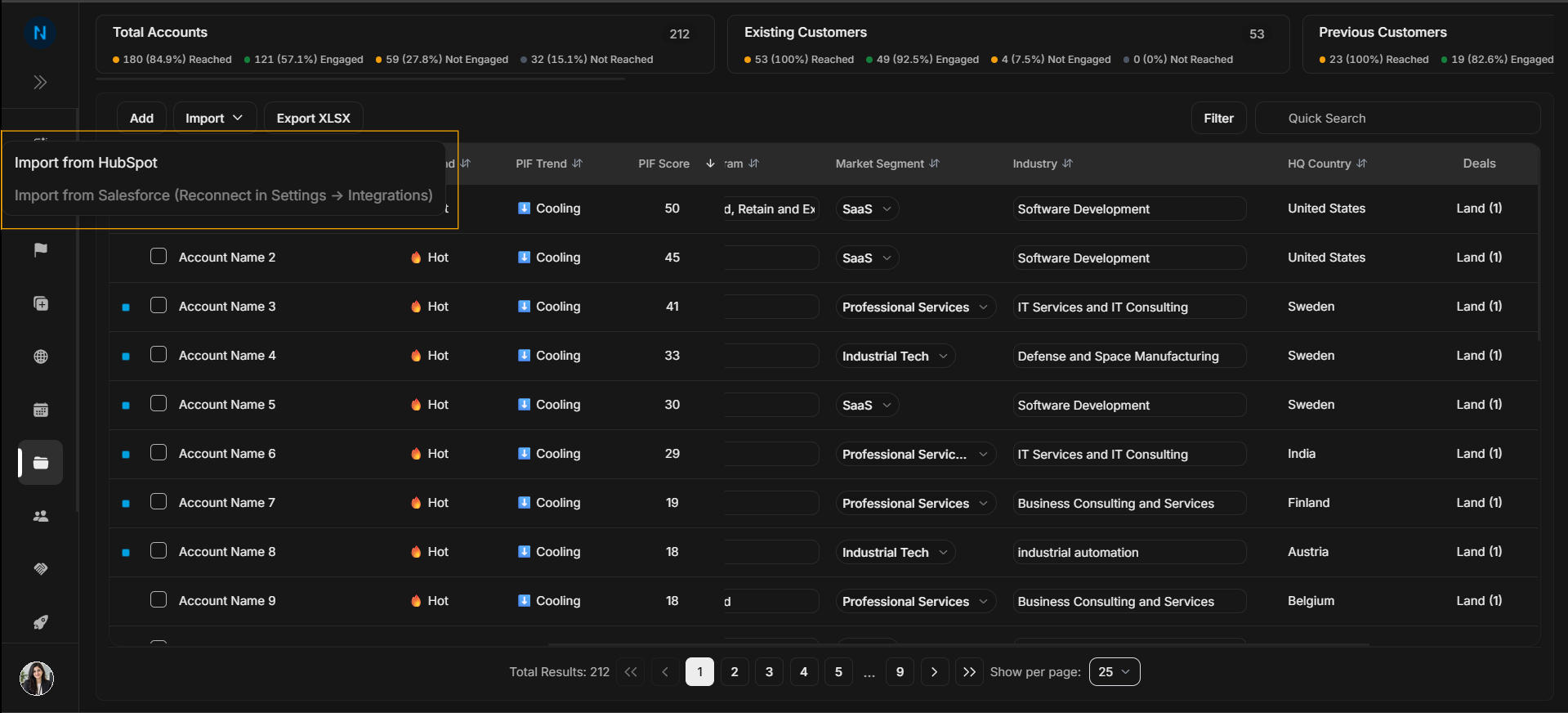Open Land (1) deal for Account Name 2
The height and width of the screenshot is (713, 1568).
click(x=1479, y=257)
